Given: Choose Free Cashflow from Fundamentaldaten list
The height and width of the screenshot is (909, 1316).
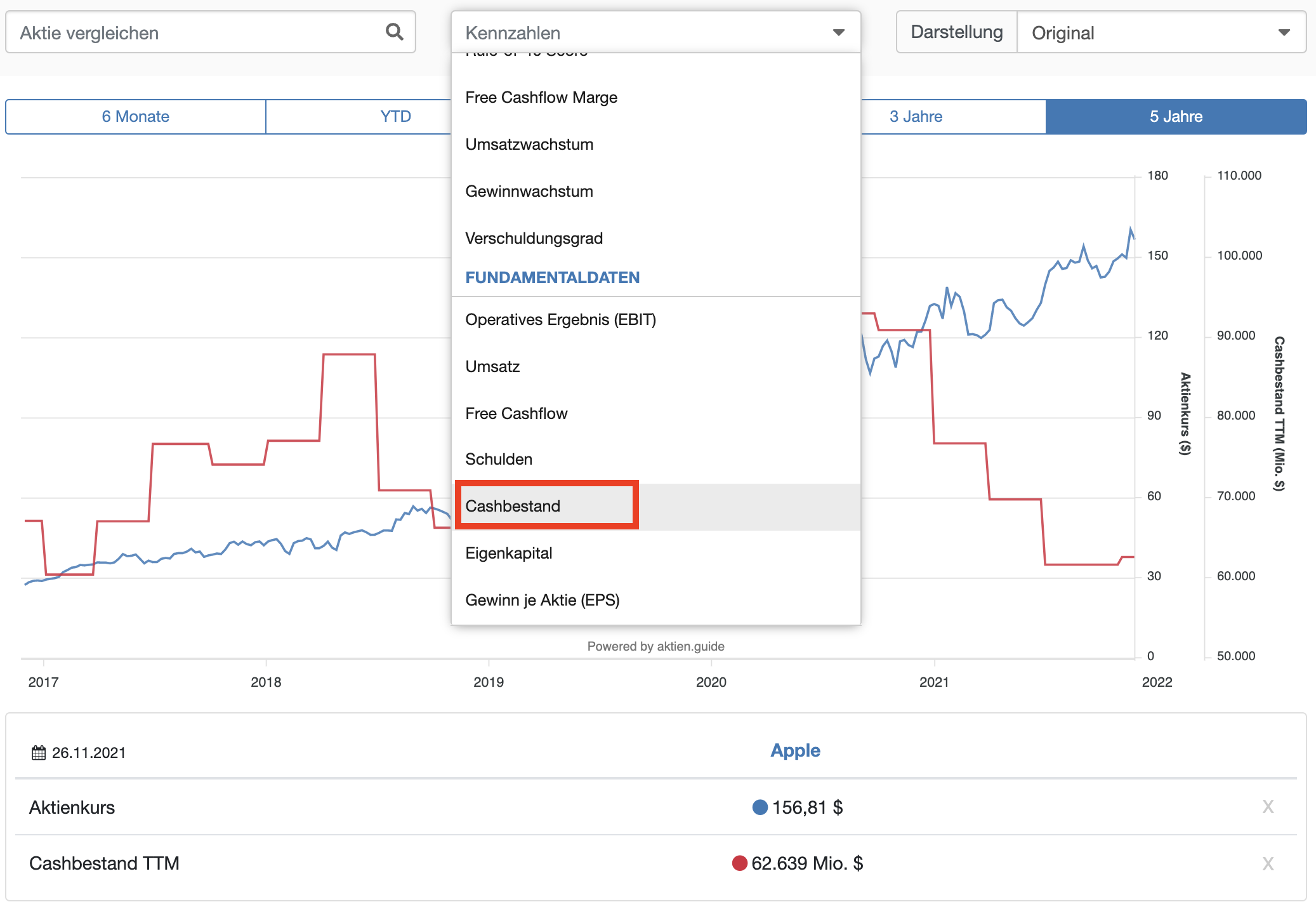Looking at the screenshot, I should [x=655, y=413].
